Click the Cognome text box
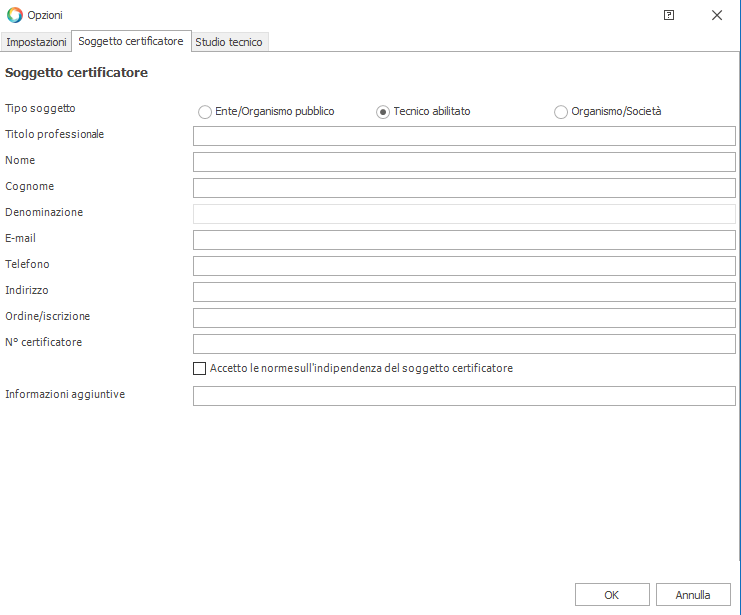This screenshot has width=741, height=615. 464,188
